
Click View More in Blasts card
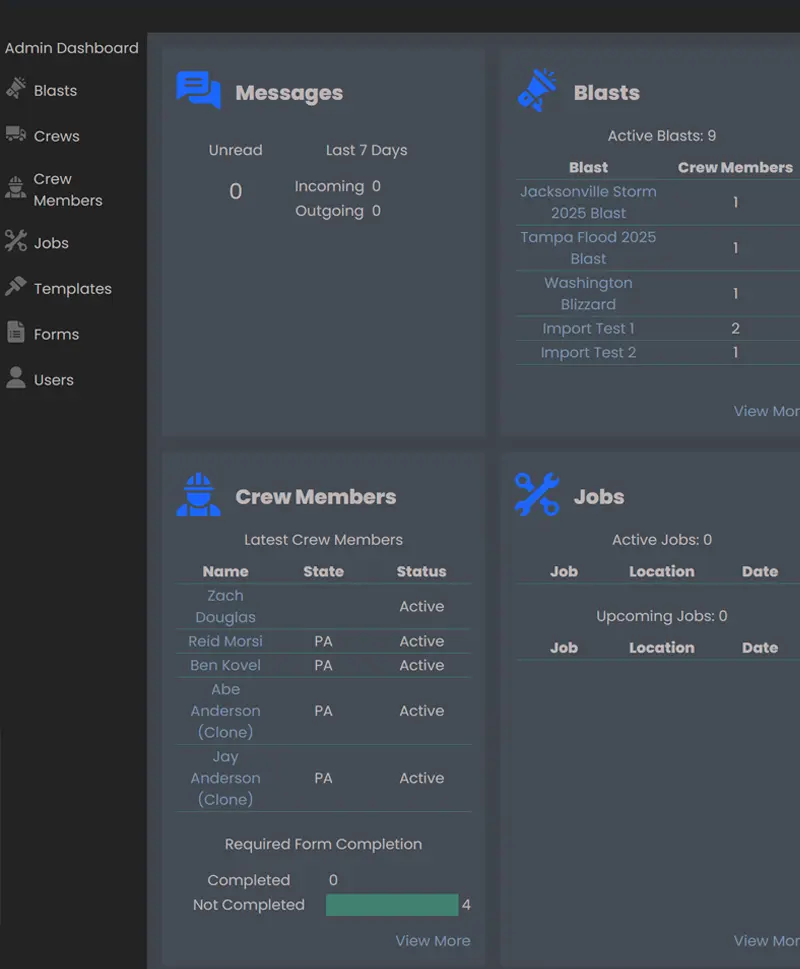(767, 412)
